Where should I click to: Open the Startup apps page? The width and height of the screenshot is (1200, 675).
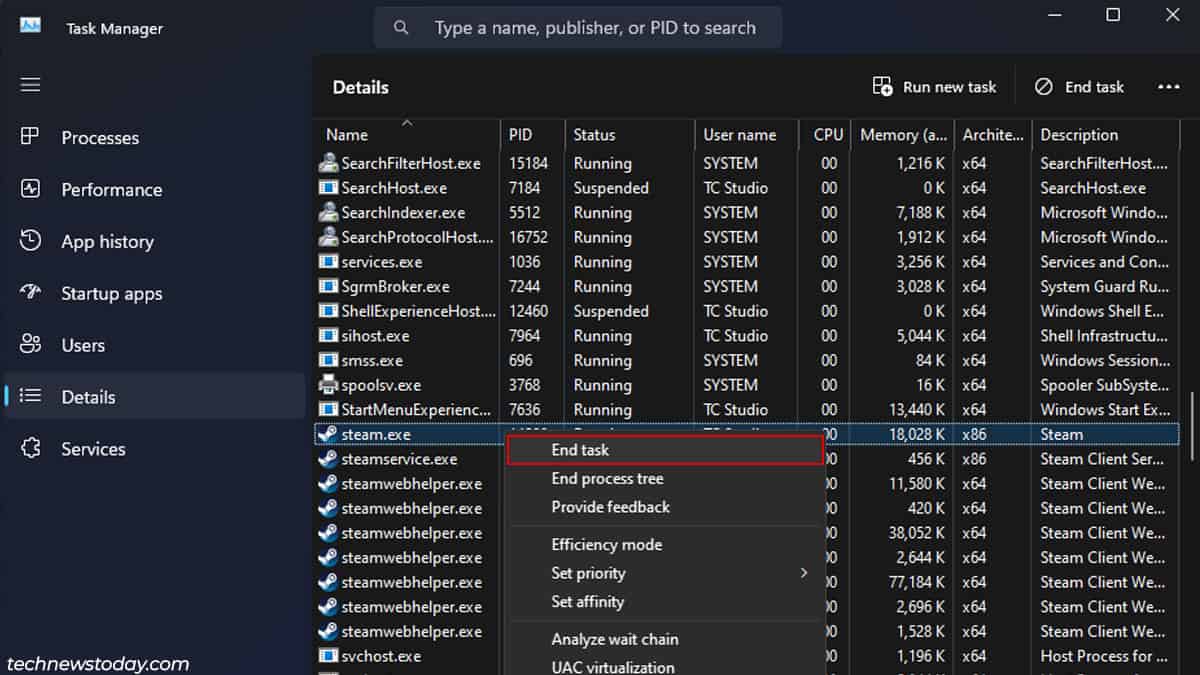coord(155,294)
